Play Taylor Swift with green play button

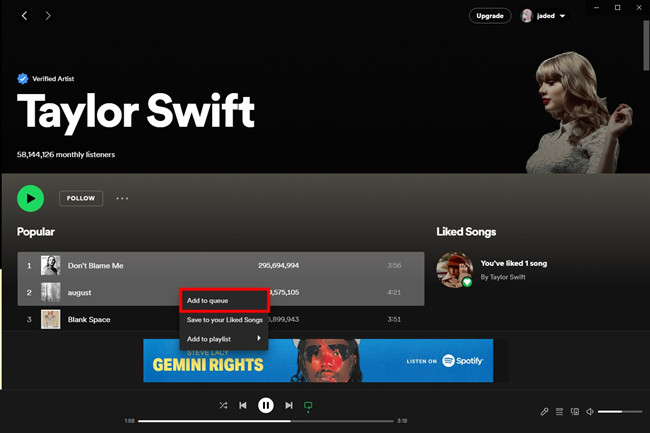(30, 198)
